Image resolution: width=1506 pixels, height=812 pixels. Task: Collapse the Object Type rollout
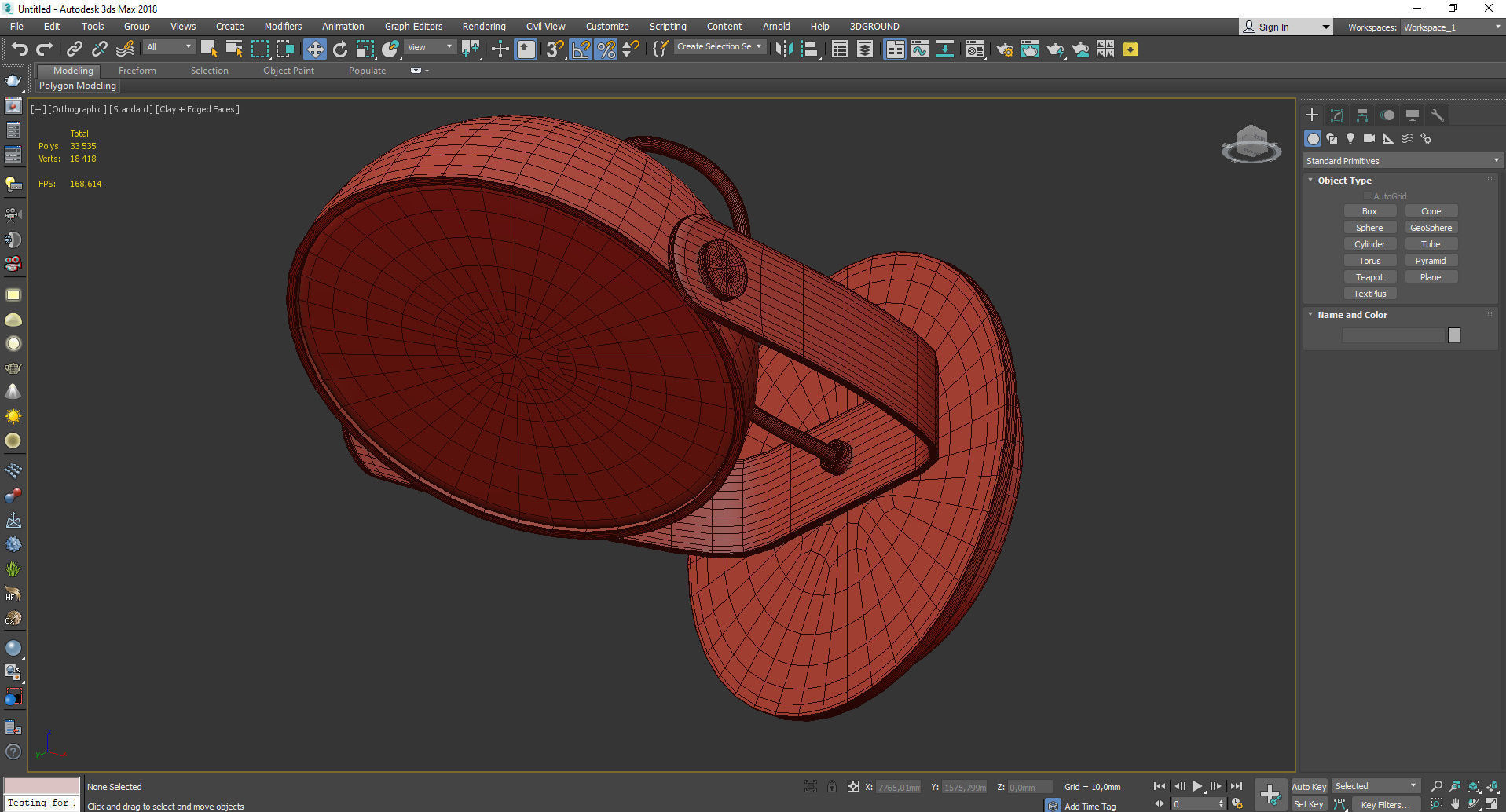[1344, 181]
